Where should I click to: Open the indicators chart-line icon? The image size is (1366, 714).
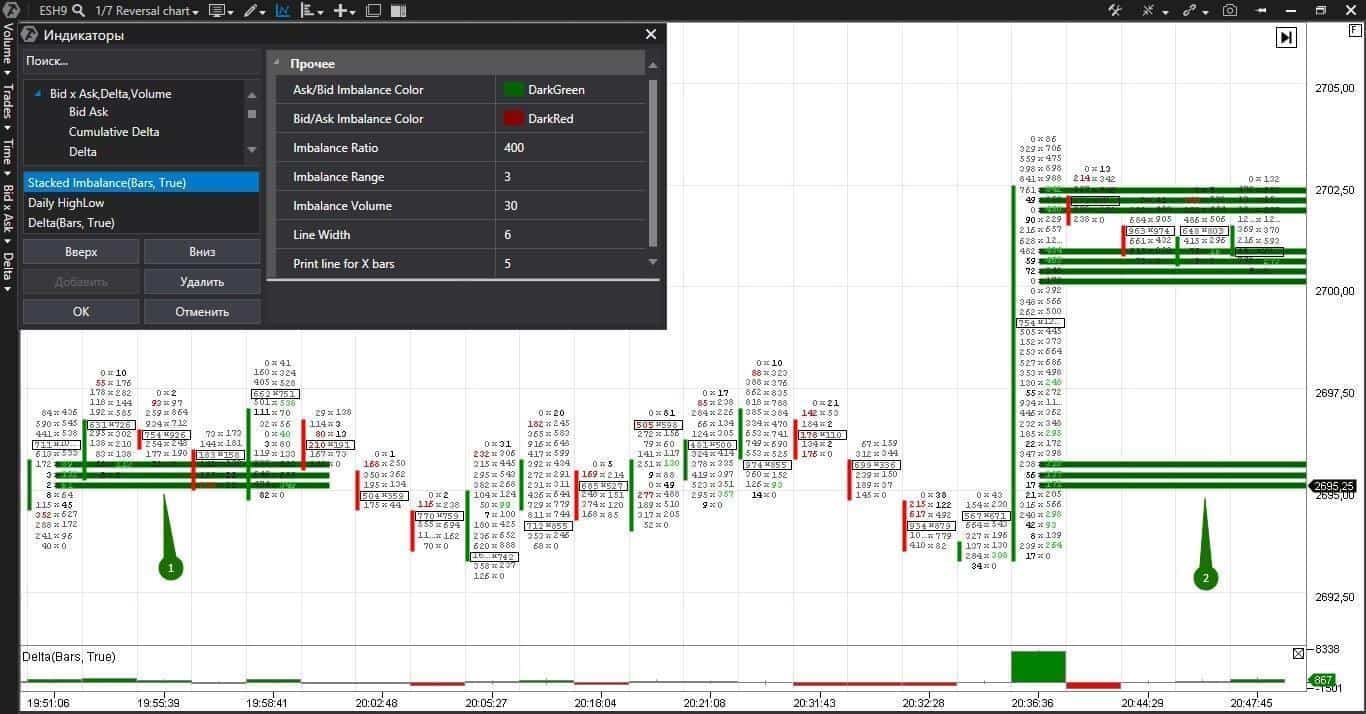point(283,10)
